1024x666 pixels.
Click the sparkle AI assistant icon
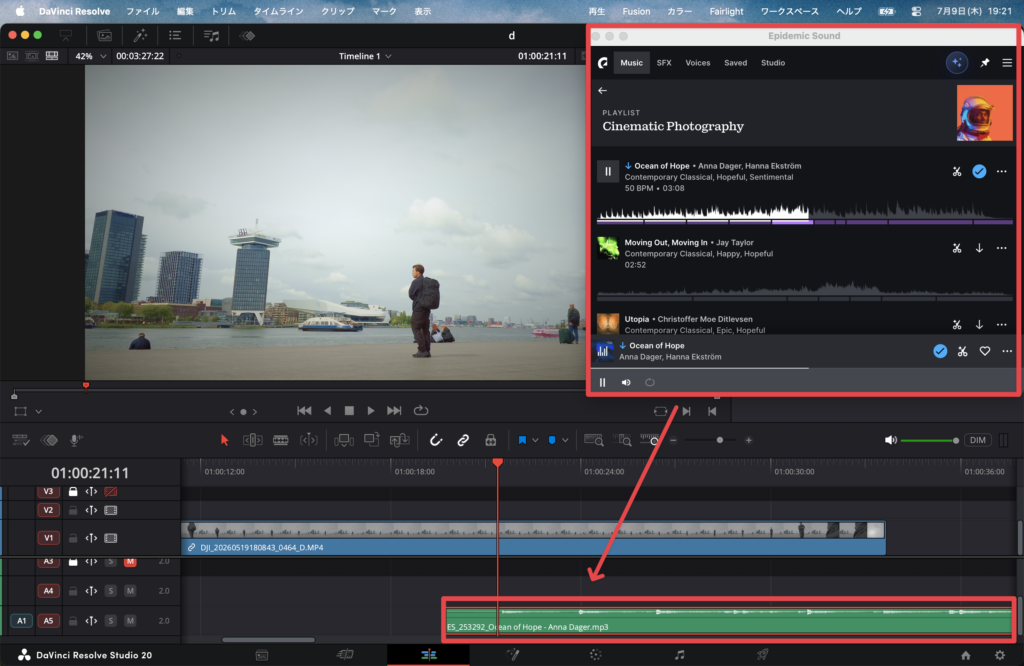point(957,63)
